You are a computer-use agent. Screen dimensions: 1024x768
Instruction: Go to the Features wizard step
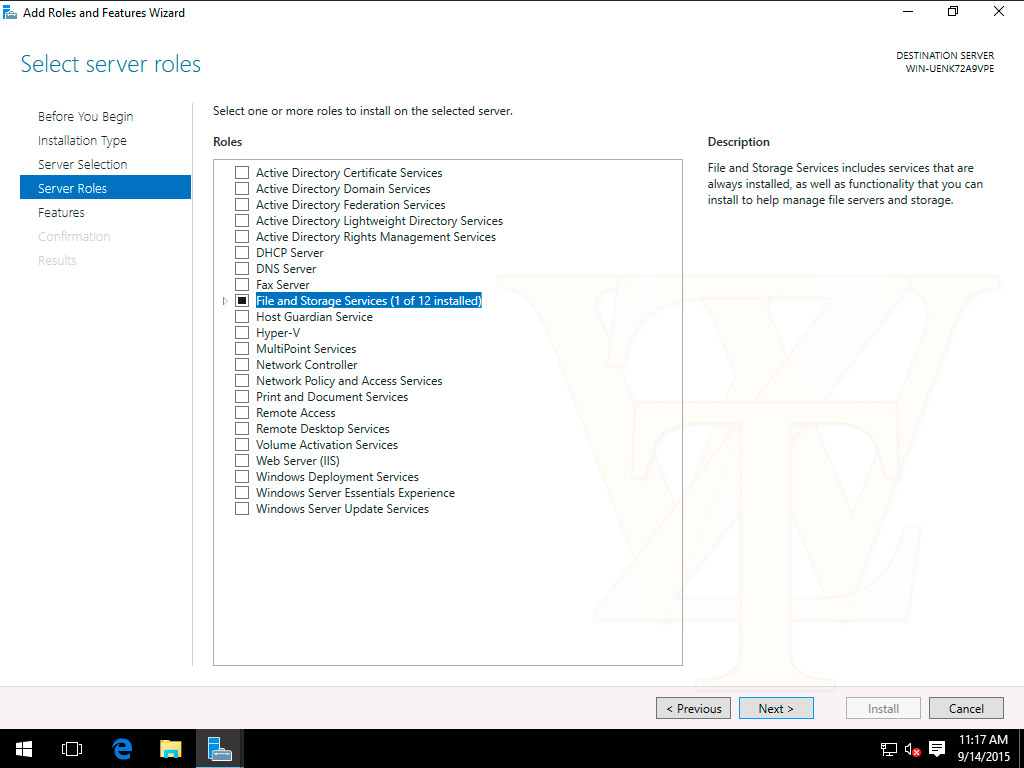click(61, 212)
